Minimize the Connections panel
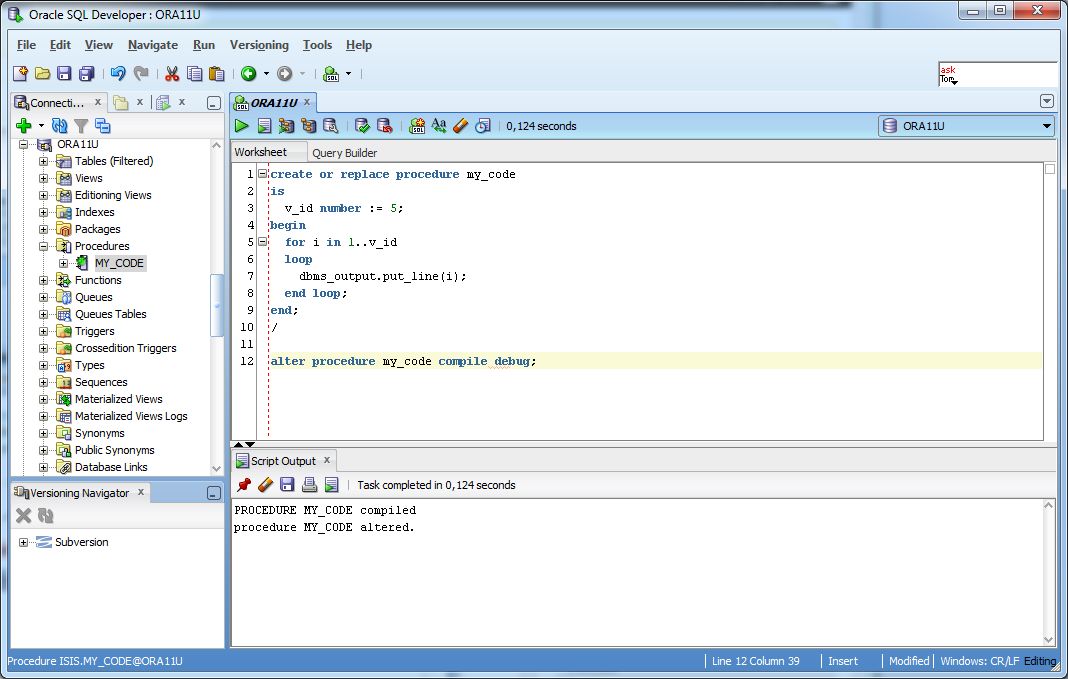 (214, 104)
